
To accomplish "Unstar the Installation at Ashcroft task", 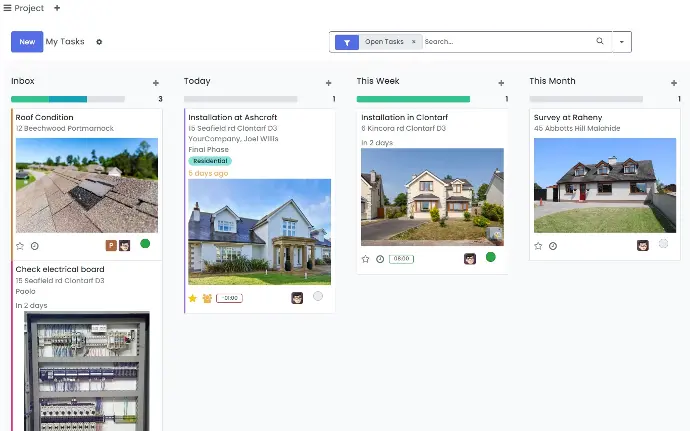I will click(192, 298).
